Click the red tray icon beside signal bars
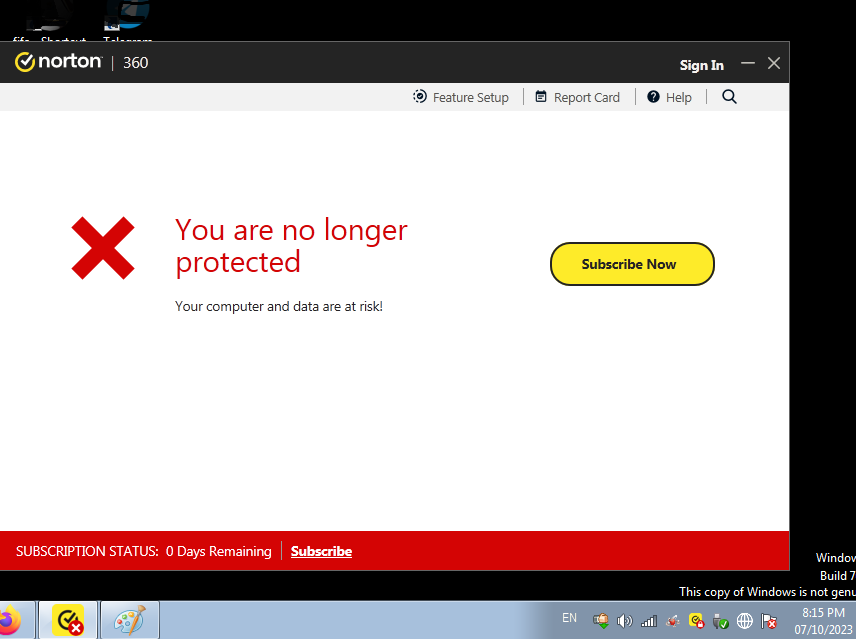 (673, 620)
